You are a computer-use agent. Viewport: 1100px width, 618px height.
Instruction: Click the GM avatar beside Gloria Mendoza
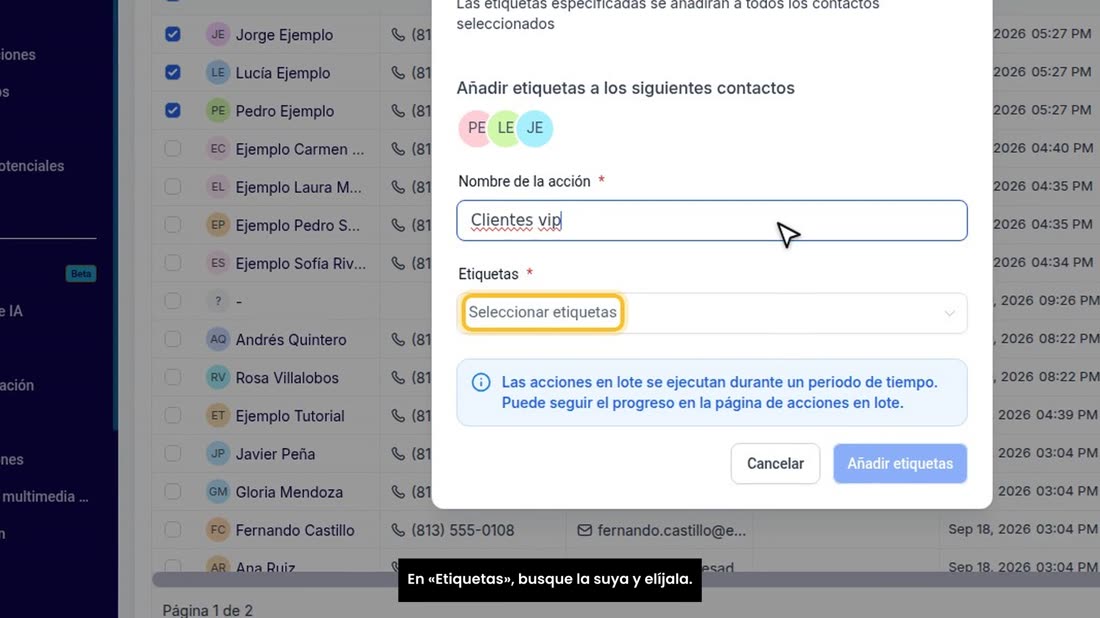tap(218, 492)
